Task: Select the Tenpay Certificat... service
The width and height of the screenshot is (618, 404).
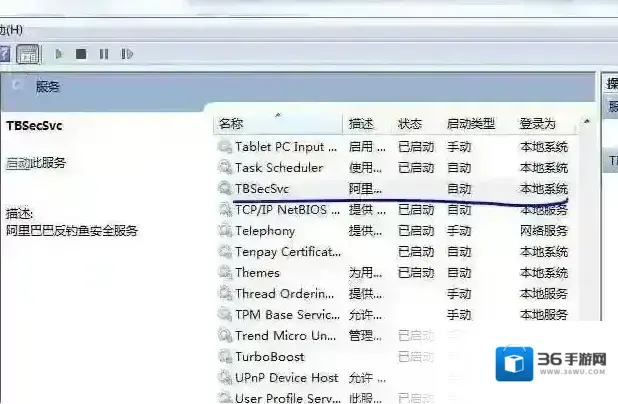Action: [394, 251]
